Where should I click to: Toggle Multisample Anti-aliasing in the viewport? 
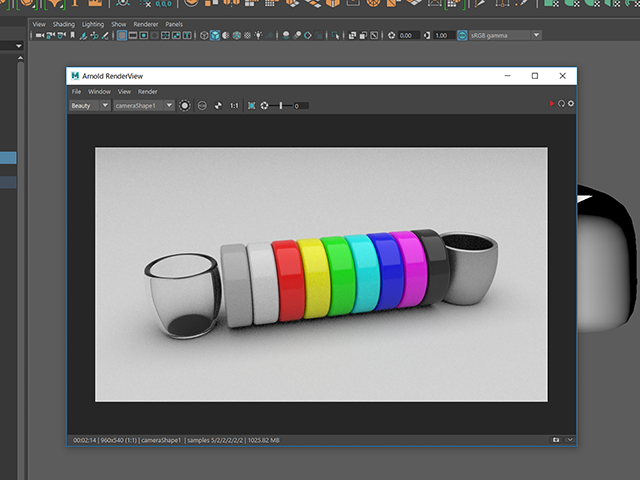pyautogui.click(x=308, y=36)
